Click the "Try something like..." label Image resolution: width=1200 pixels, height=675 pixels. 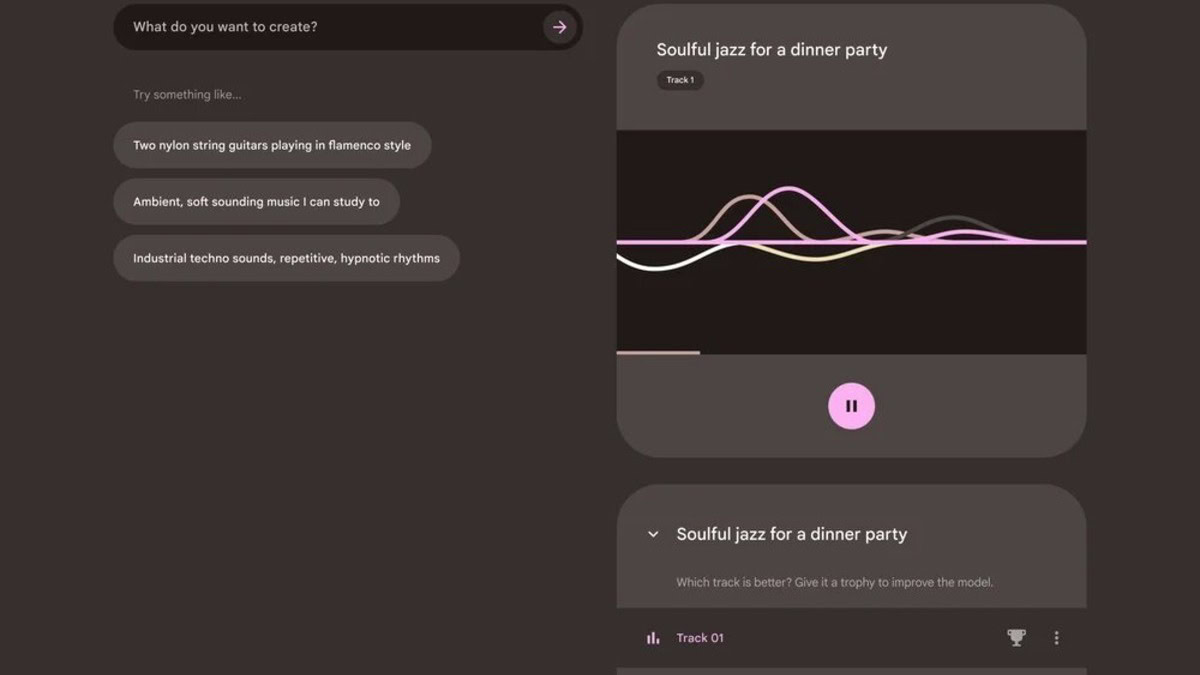pos(187,95)
